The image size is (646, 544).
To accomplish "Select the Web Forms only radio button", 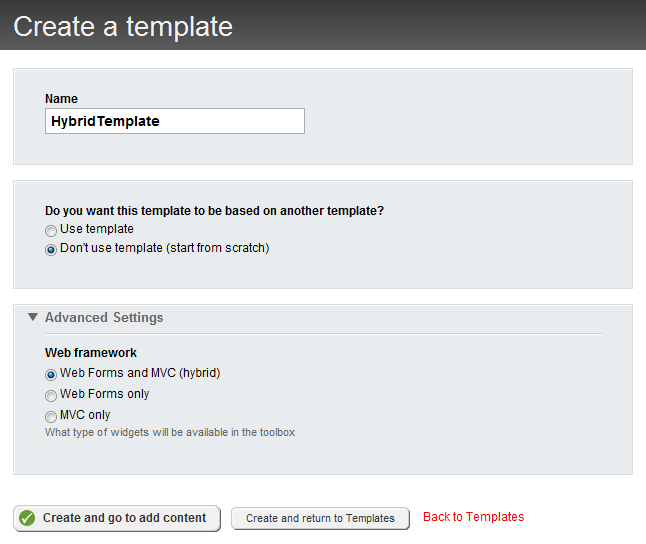I will (51, 395).
